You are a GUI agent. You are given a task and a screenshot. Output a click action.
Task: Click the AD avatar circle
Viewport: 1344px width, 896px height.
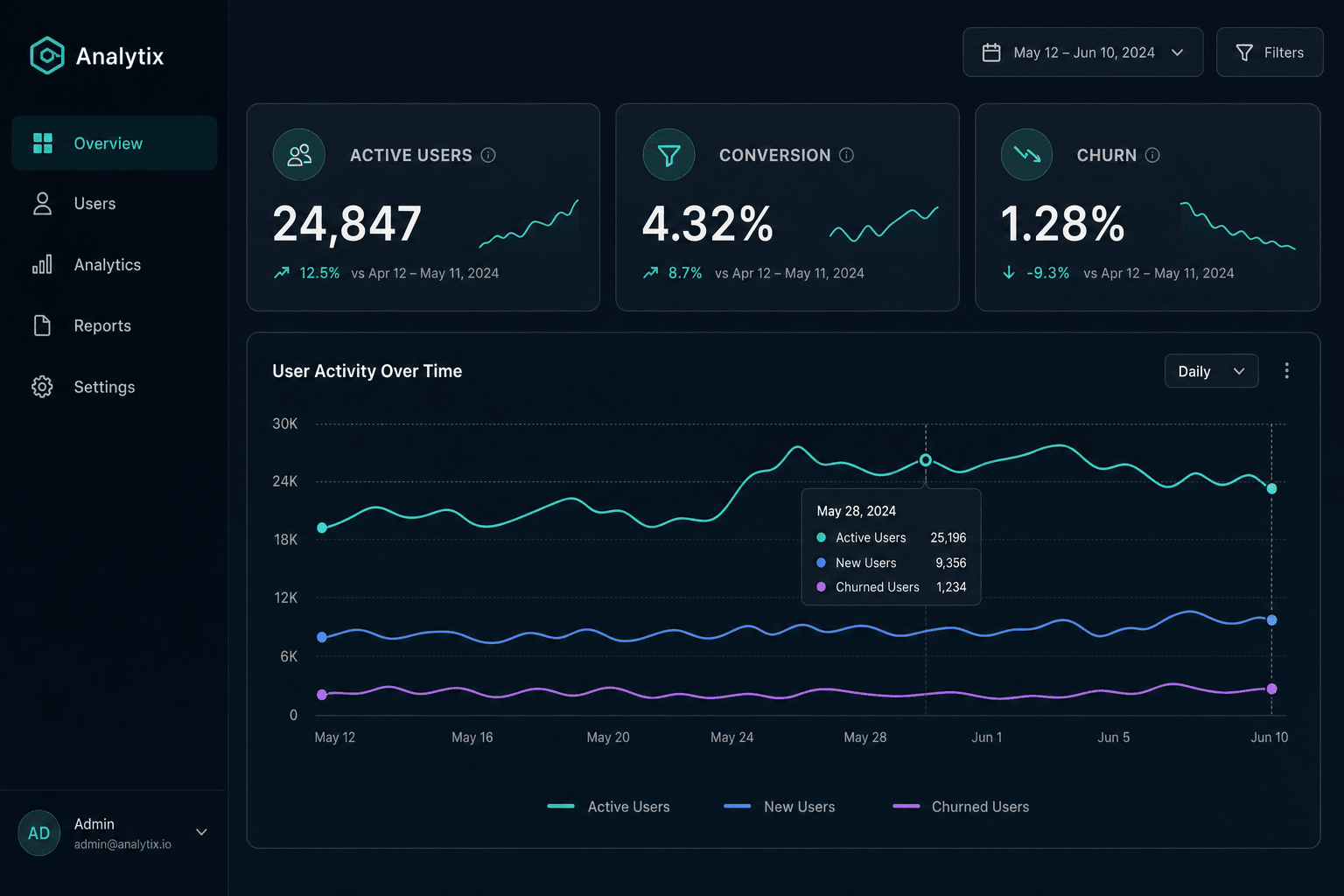[x=39, y=833]
